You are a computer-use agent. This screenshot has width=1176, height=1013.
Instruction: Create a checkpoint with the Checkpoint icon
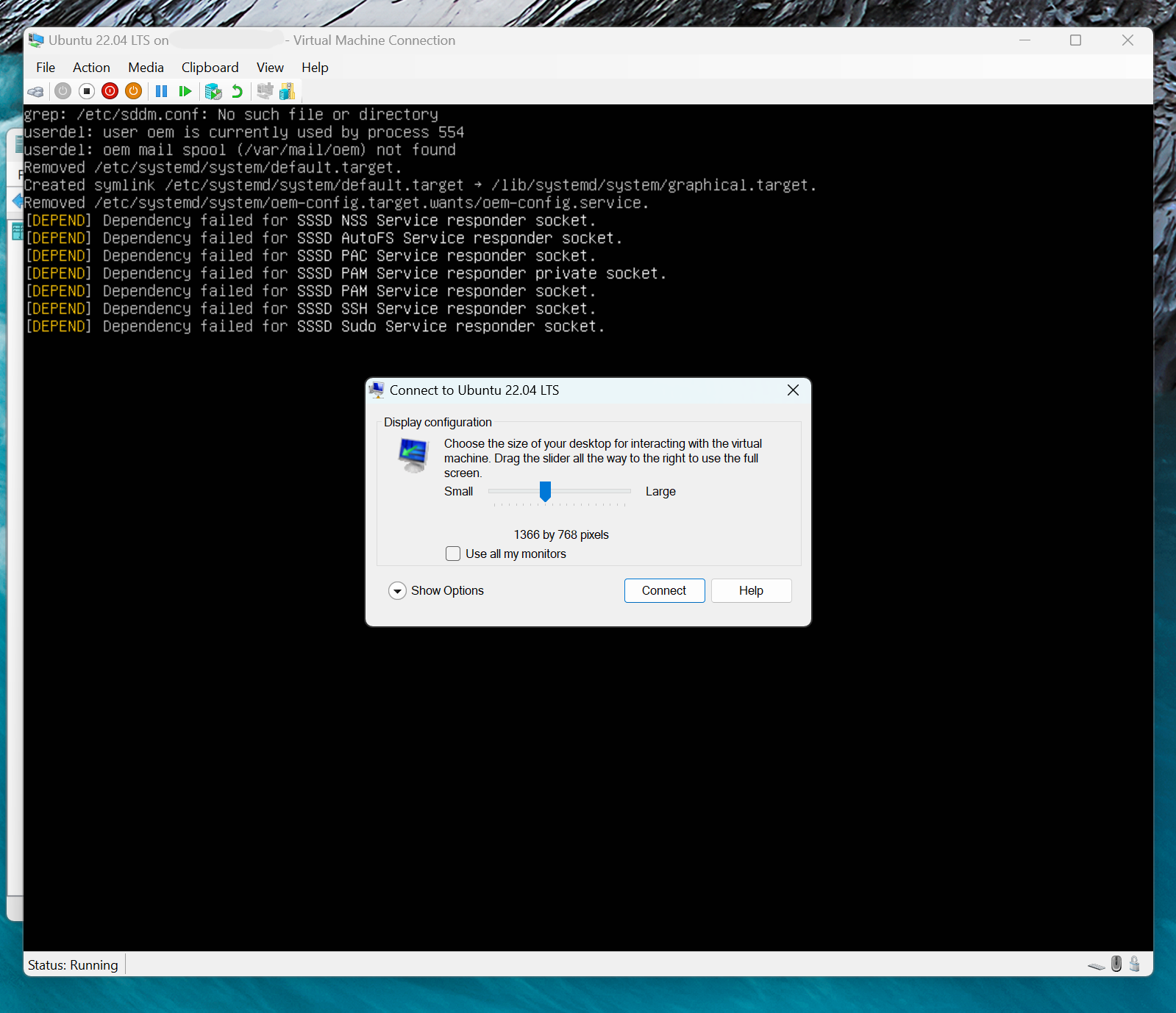[x=213, y=91]
